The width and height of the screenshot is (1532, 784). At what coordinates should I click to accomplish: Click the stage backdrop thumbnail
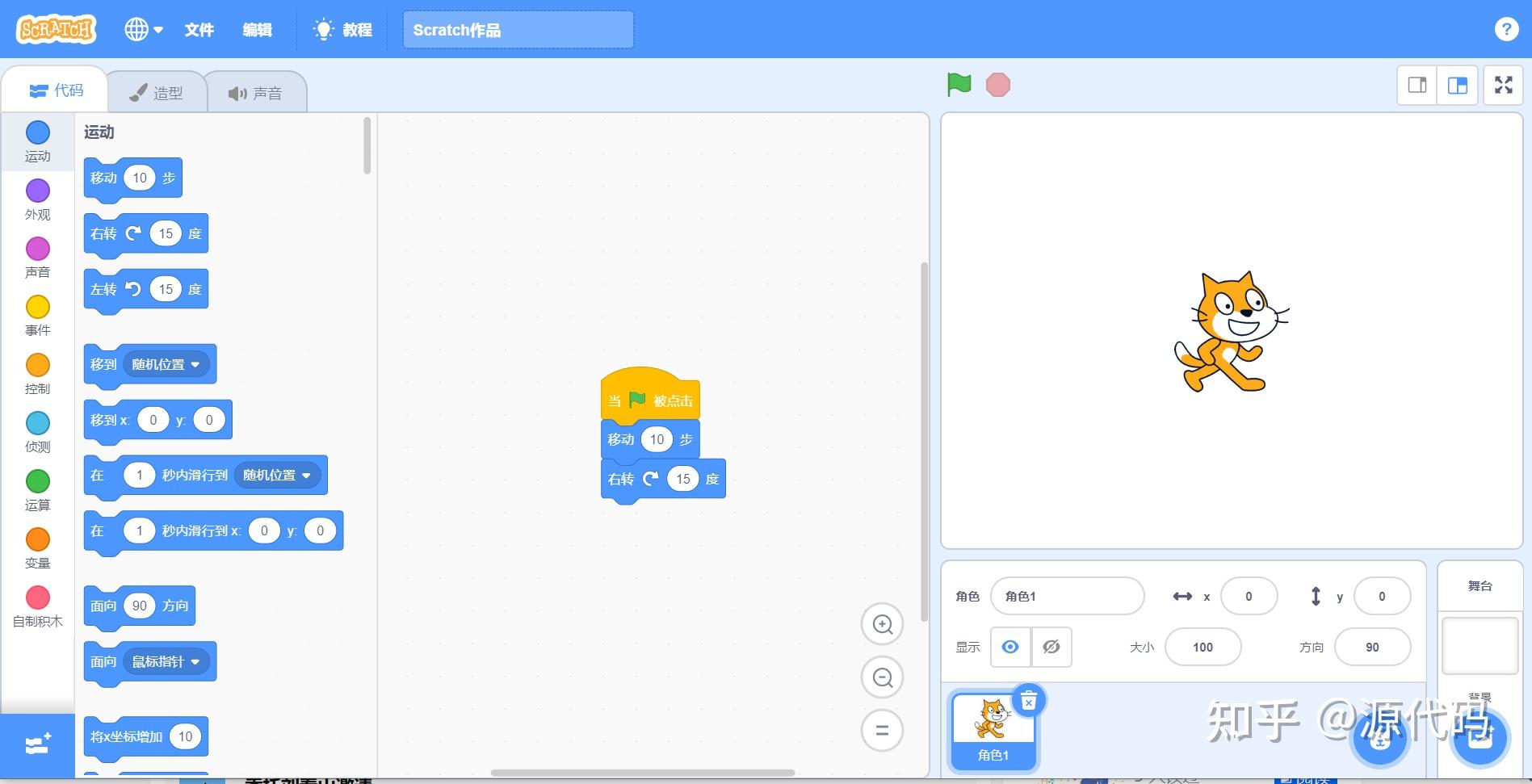point(1480,646)
